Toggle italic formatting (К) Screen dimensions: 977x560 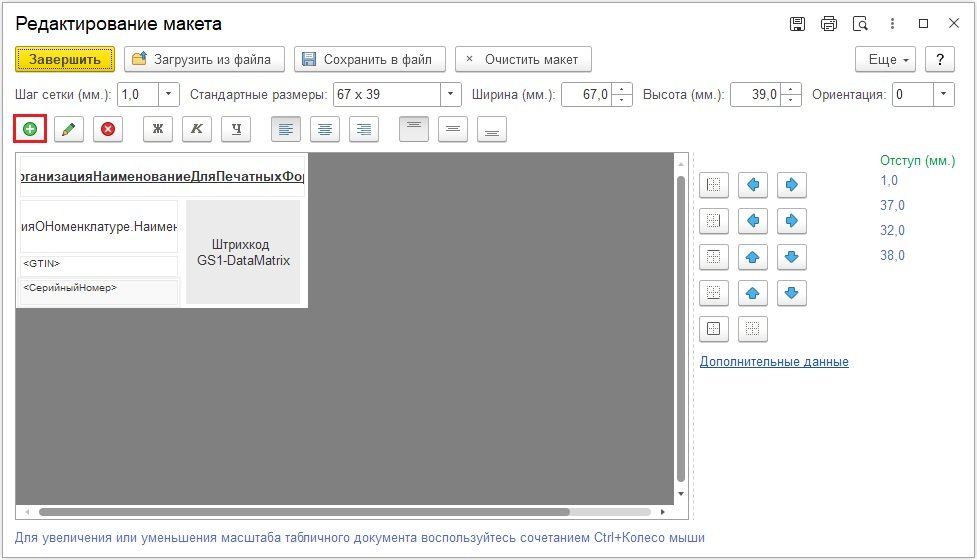(x=197, y=129)
